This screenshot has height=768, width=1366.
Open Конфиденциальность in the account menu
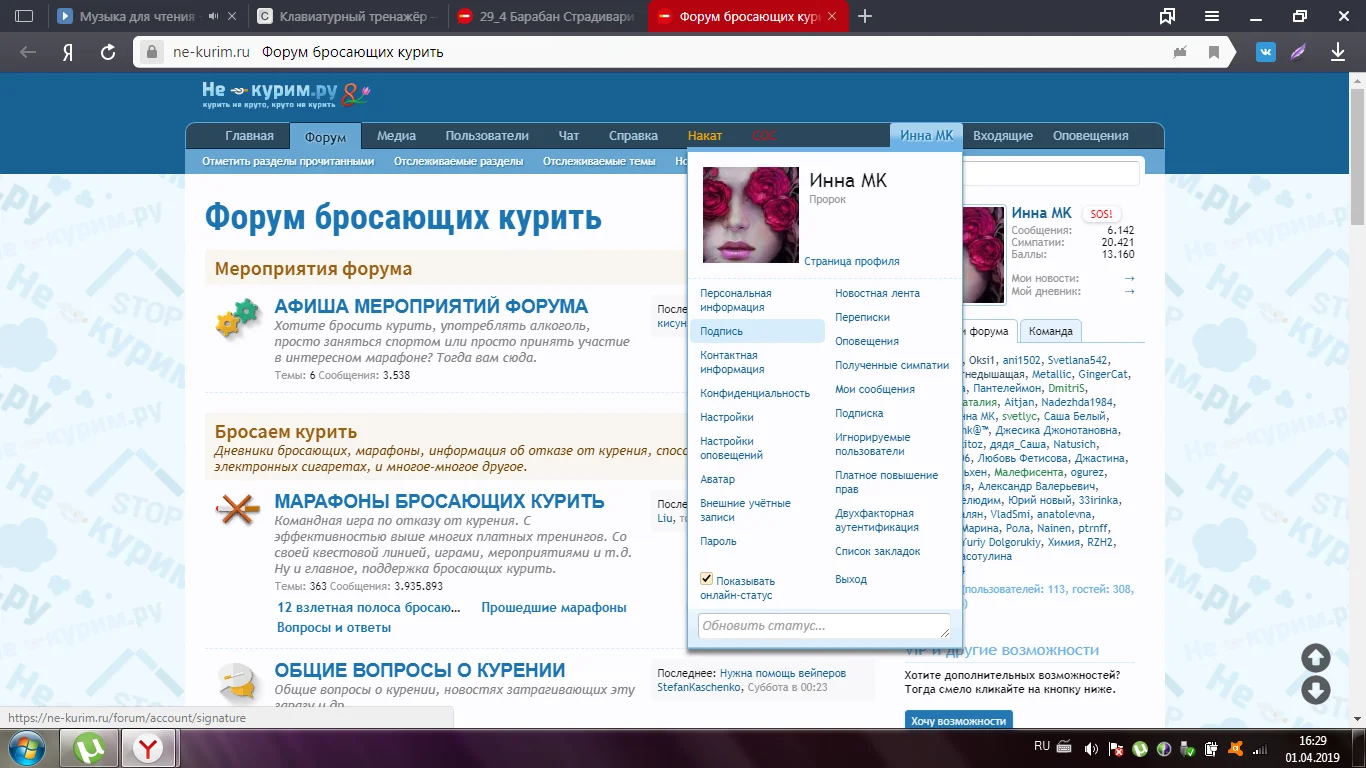[x=755, y=393]
